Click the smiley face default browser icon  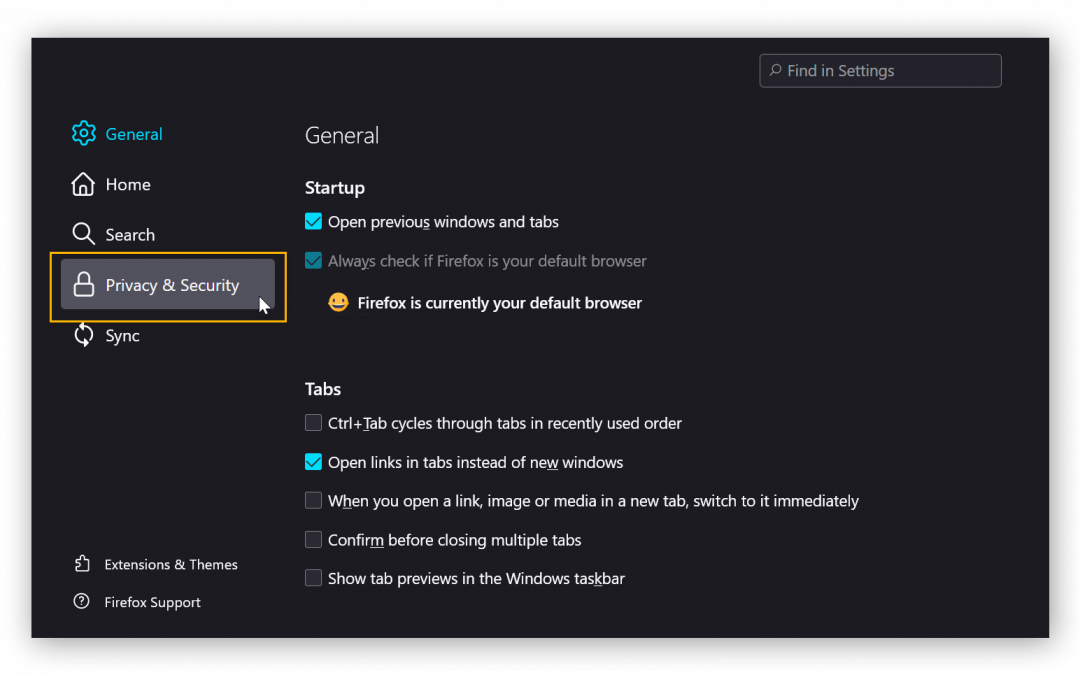(338, 302)
